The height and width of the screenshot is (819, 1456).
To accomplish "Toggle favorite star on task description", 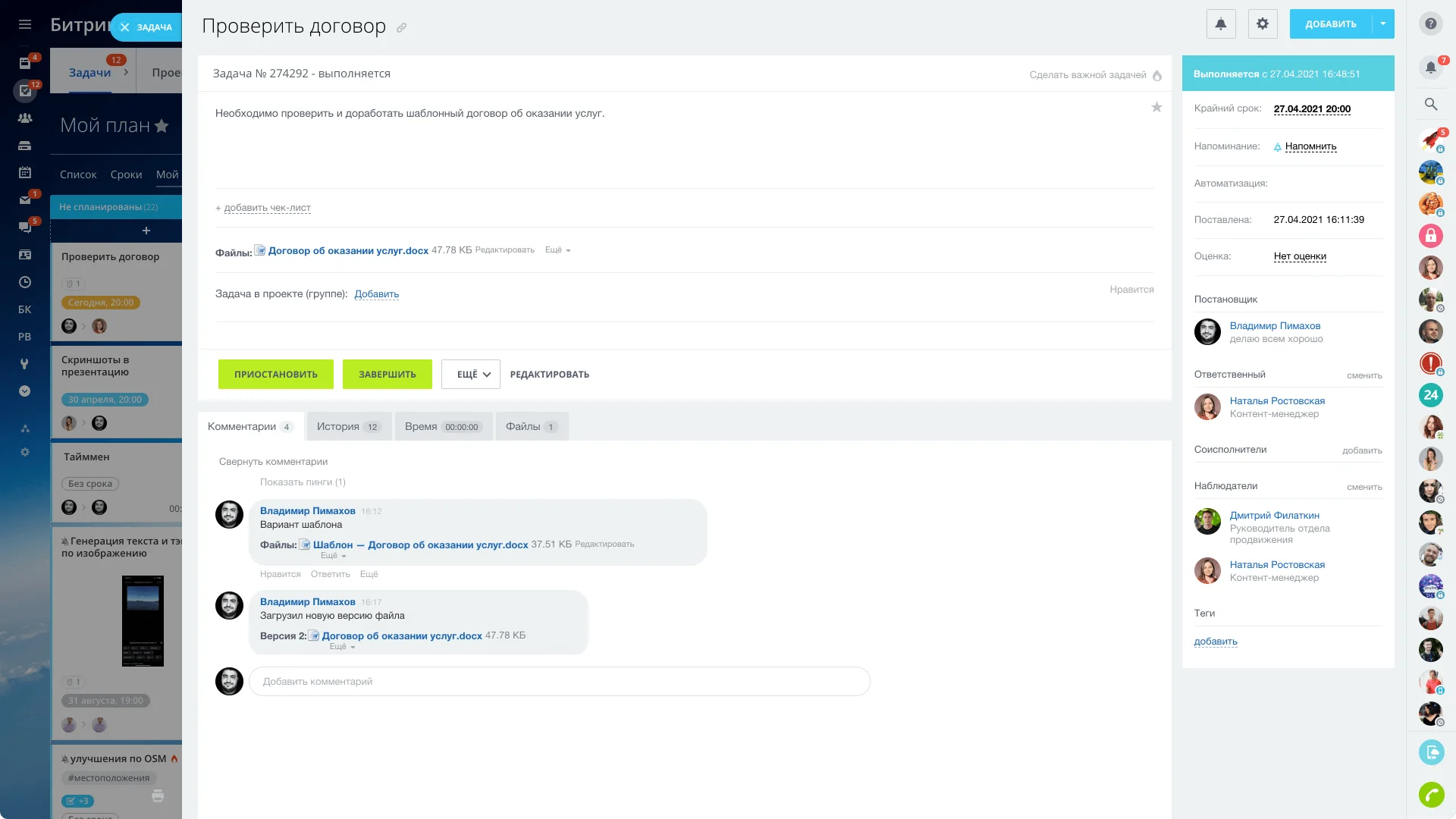I will [1156, 107].
